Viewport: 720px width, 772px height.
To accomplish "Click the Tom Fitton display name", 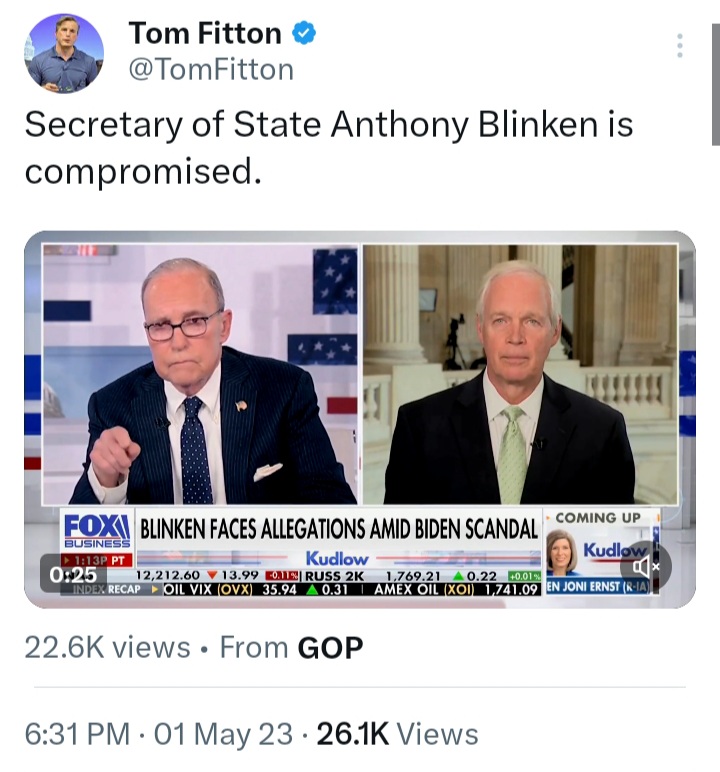I will coord(205,33).
